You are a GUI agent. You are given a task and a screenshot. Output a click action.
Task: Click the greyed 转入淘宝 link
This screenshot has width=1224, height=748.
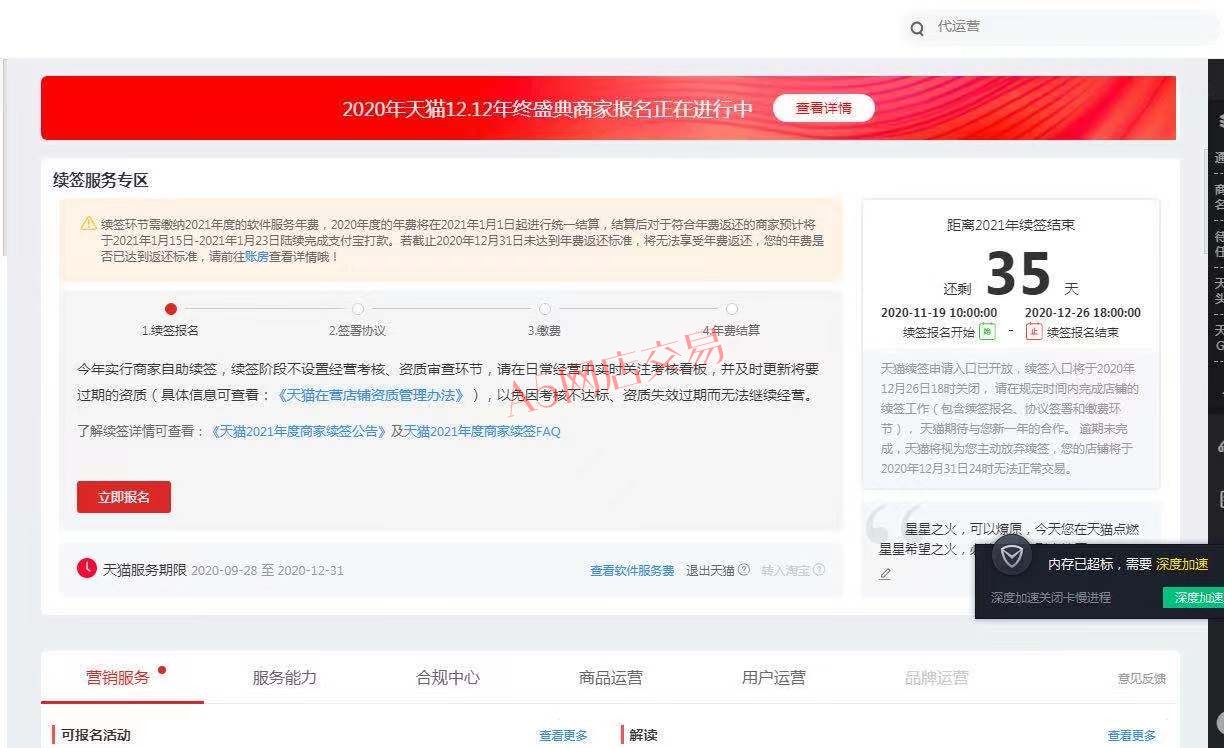(785, 571)
